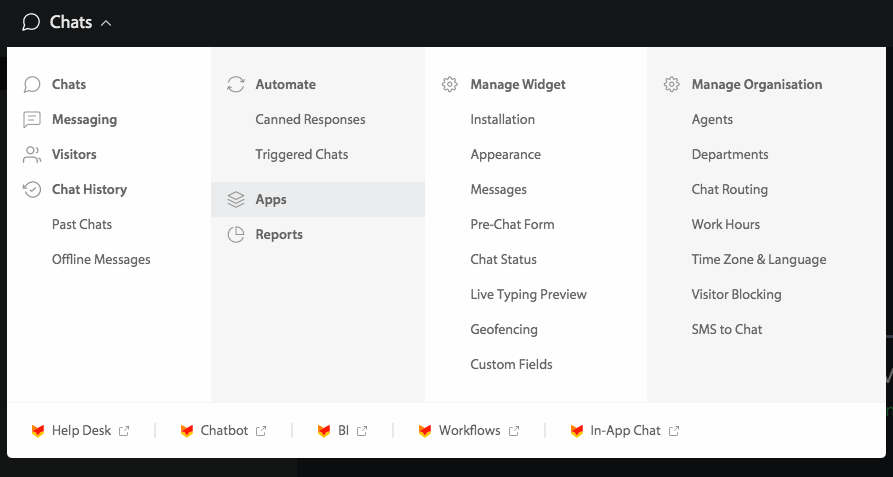Select Chat Routing under Manage Organisation
Image resolution: width=893 pixels, height=477 pixels.
click(x=730, y=190)
